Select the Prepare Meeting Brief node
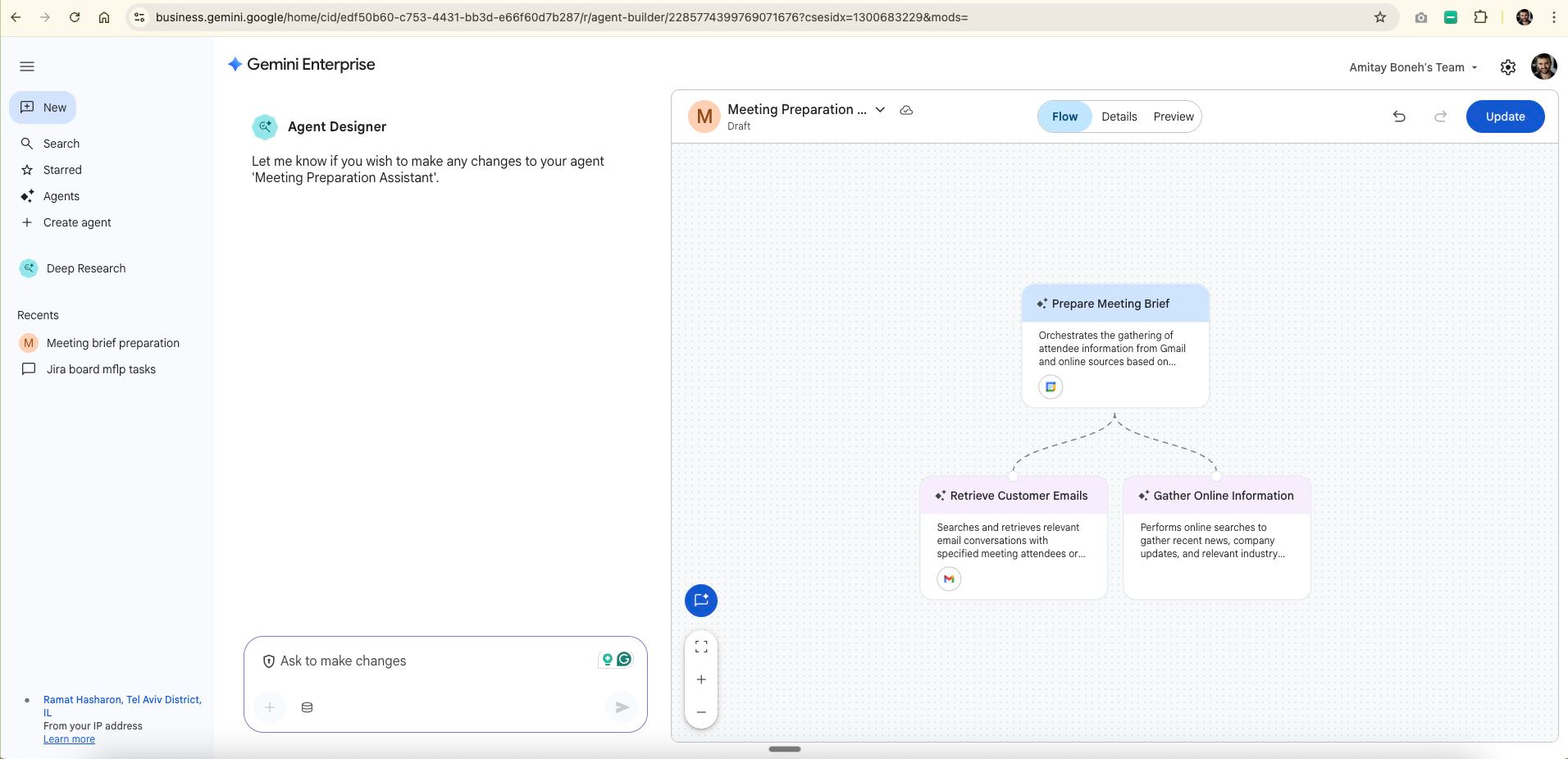This screenshot has height=759, width=1568. point(1115,345)
